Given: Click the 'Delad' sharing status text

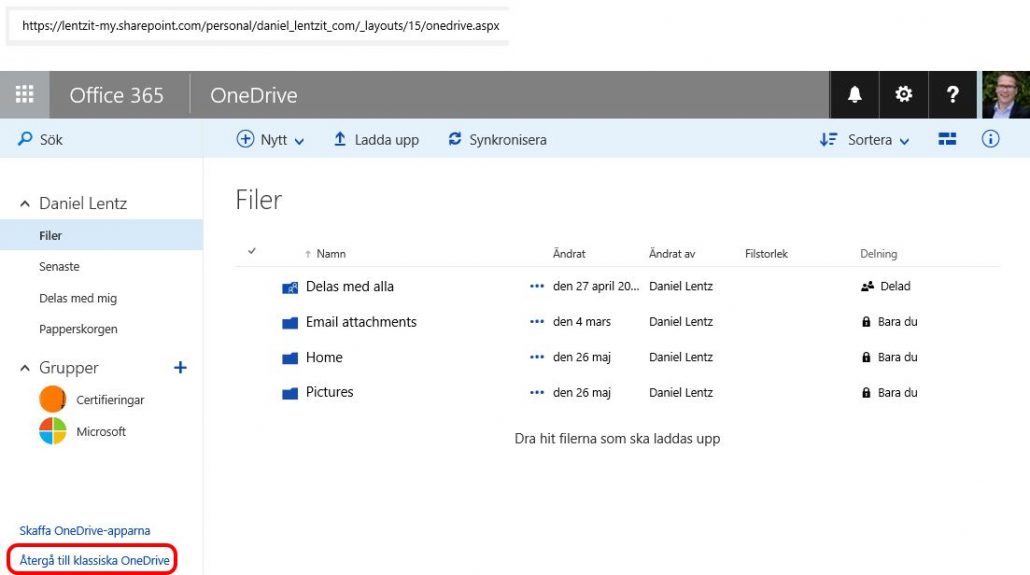Looking at the screenshot, I should pyautogui.click(x=895, y=287).
